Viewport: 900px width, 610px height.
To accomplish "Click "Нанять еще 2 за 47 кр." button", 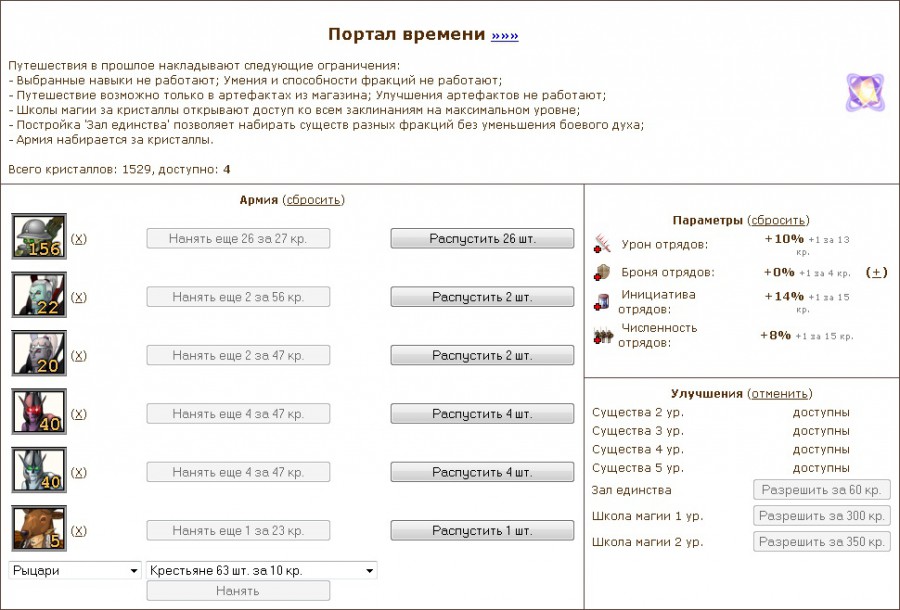I will pyautogui.click(x=238, y=356).
